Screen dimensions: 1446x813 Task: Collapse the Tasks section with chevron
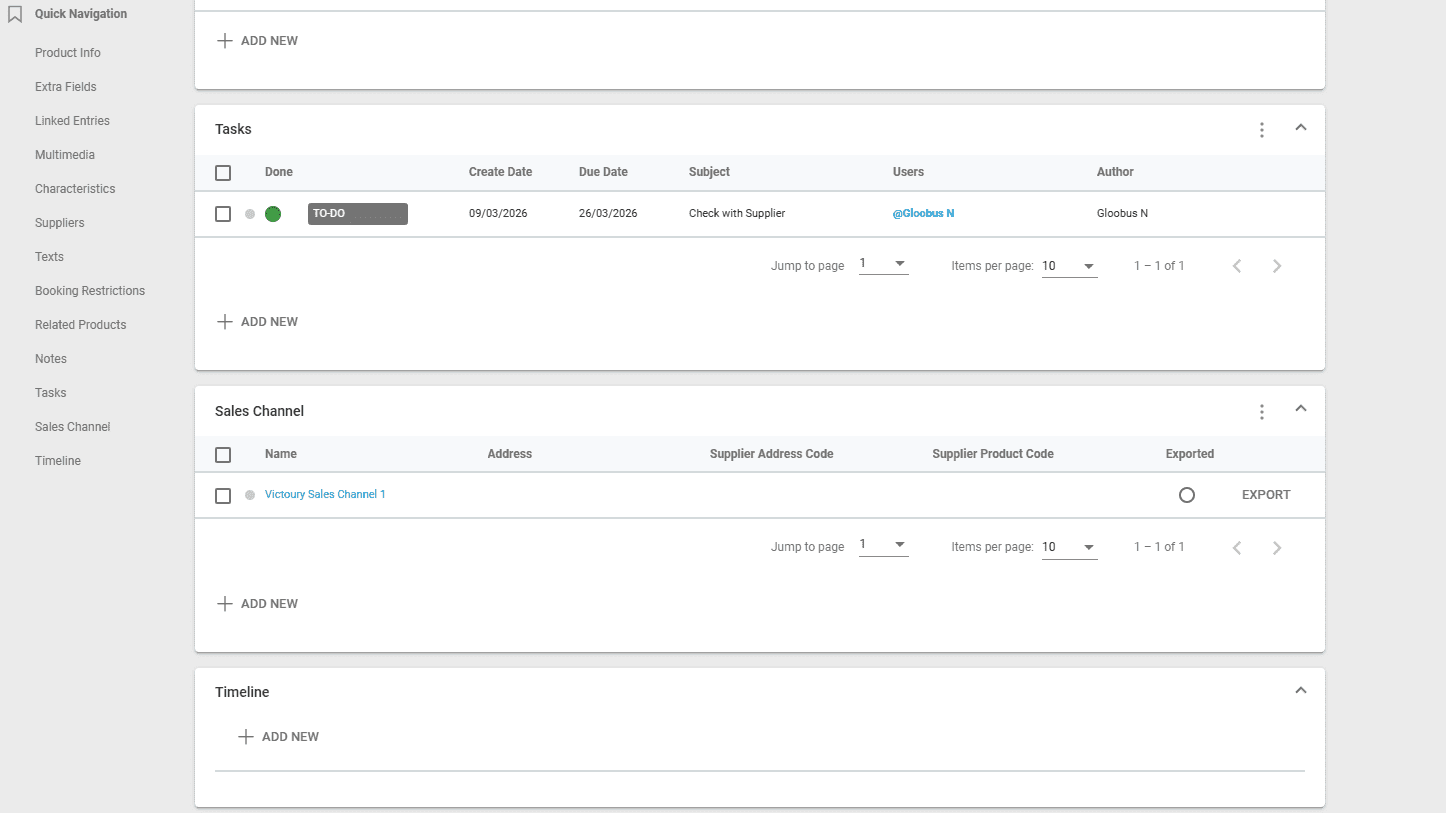coord(1301,128)
